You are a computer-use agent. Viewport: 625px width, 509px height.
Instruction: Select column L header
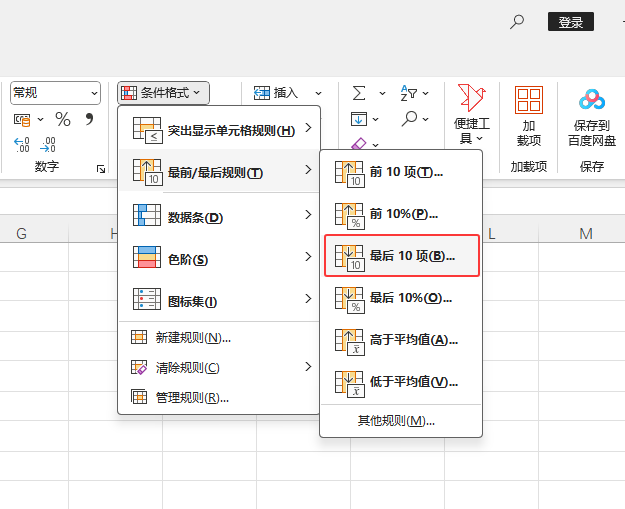point(510,233)
